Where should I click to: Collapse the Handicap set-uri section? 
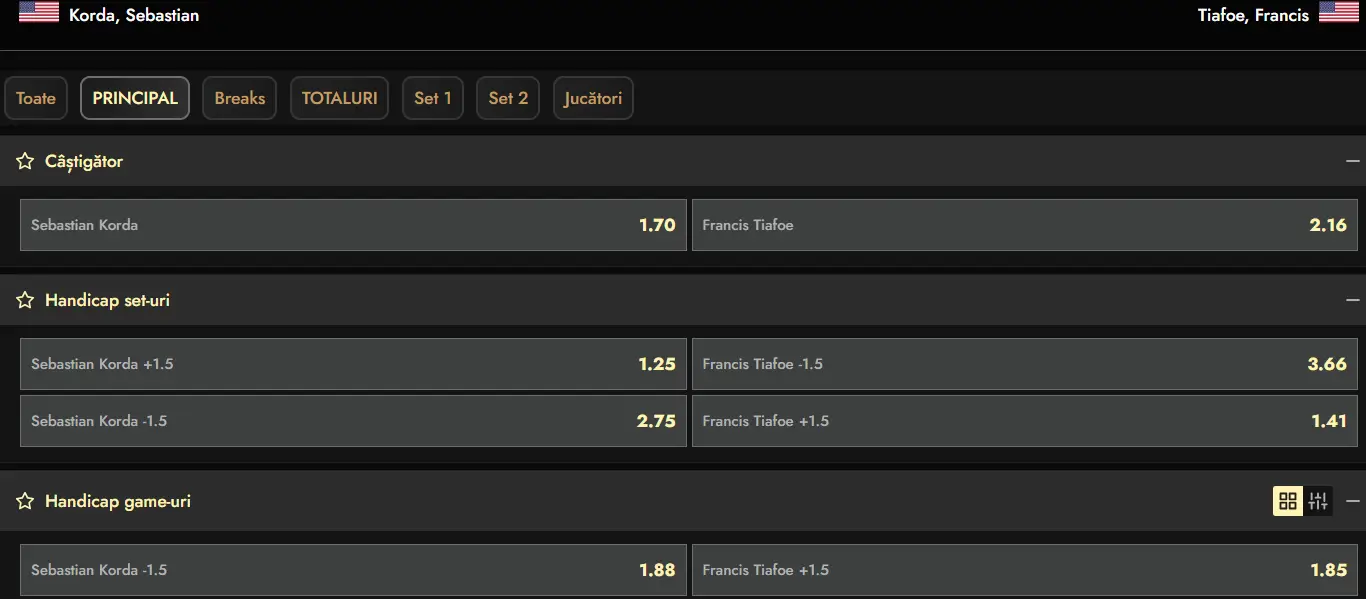(x=1353, y=300)
